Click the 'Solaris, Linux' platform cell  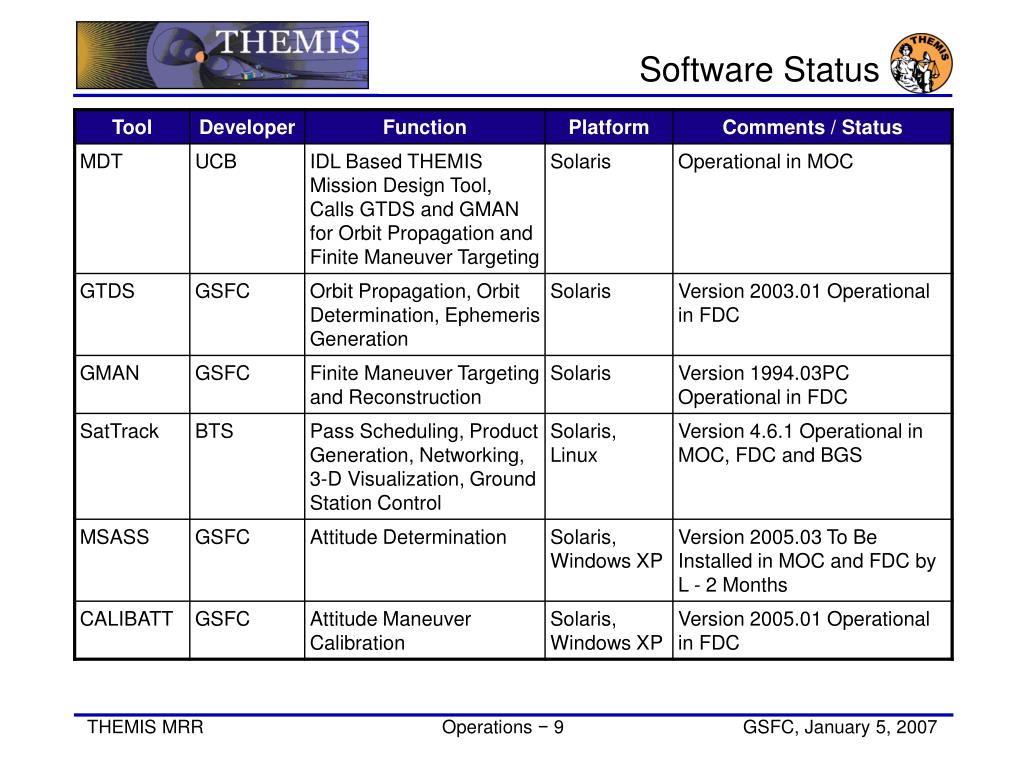click(x=609, y=466)
